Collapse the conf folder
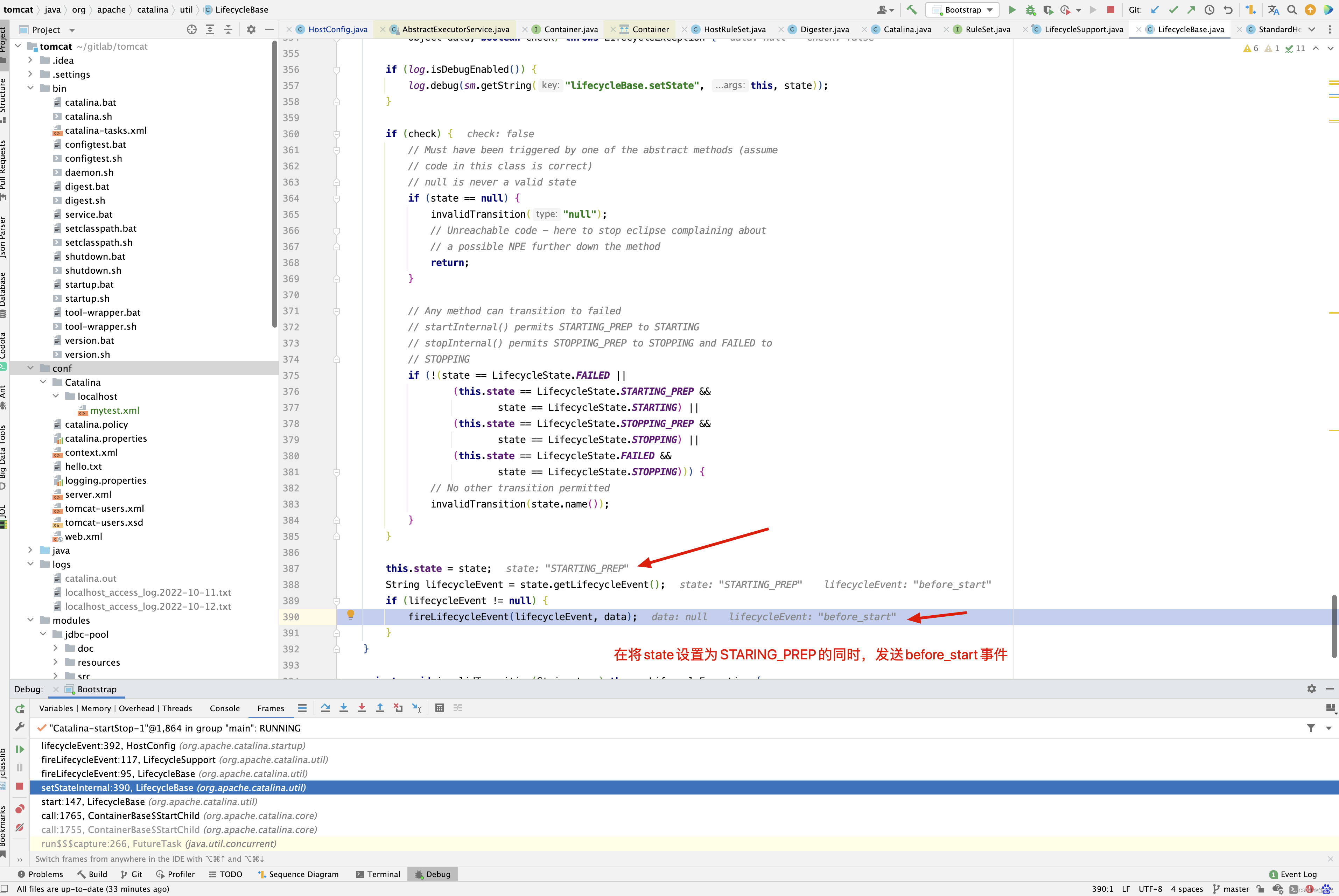Screen dimensions: 1339x896 click(31, 368)
